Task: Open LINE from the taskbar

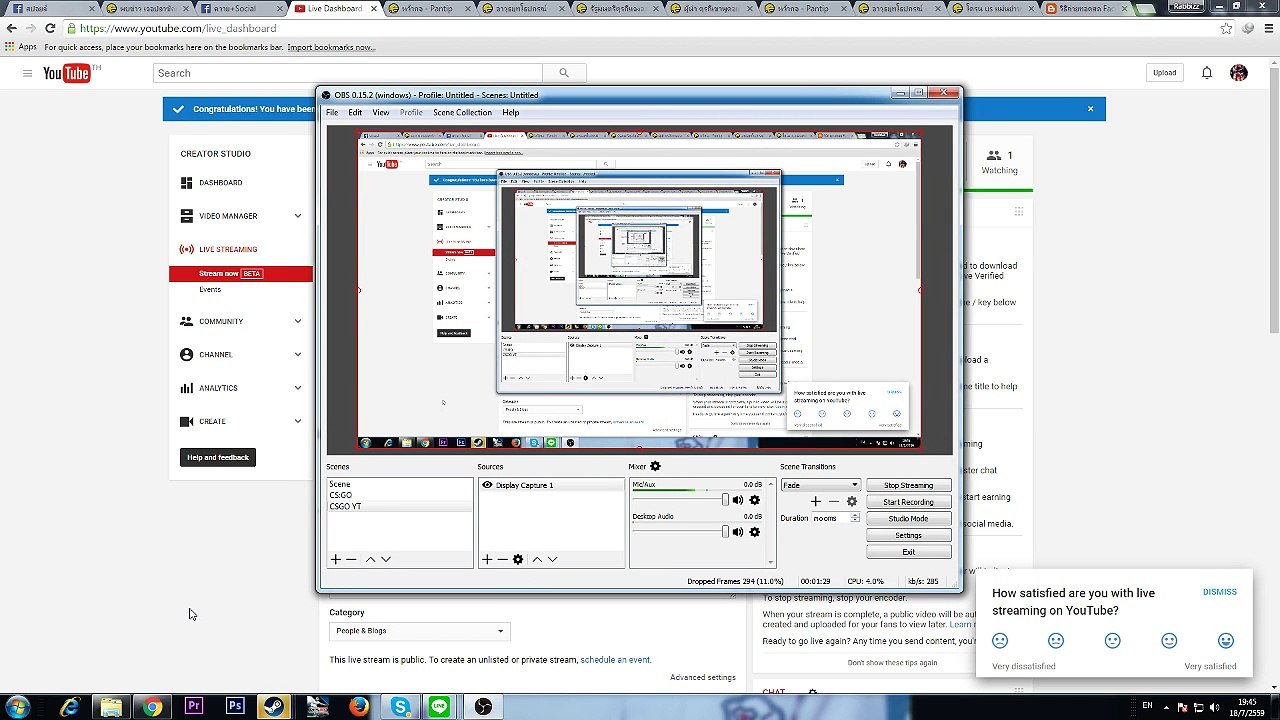Action: pos(440,707)
